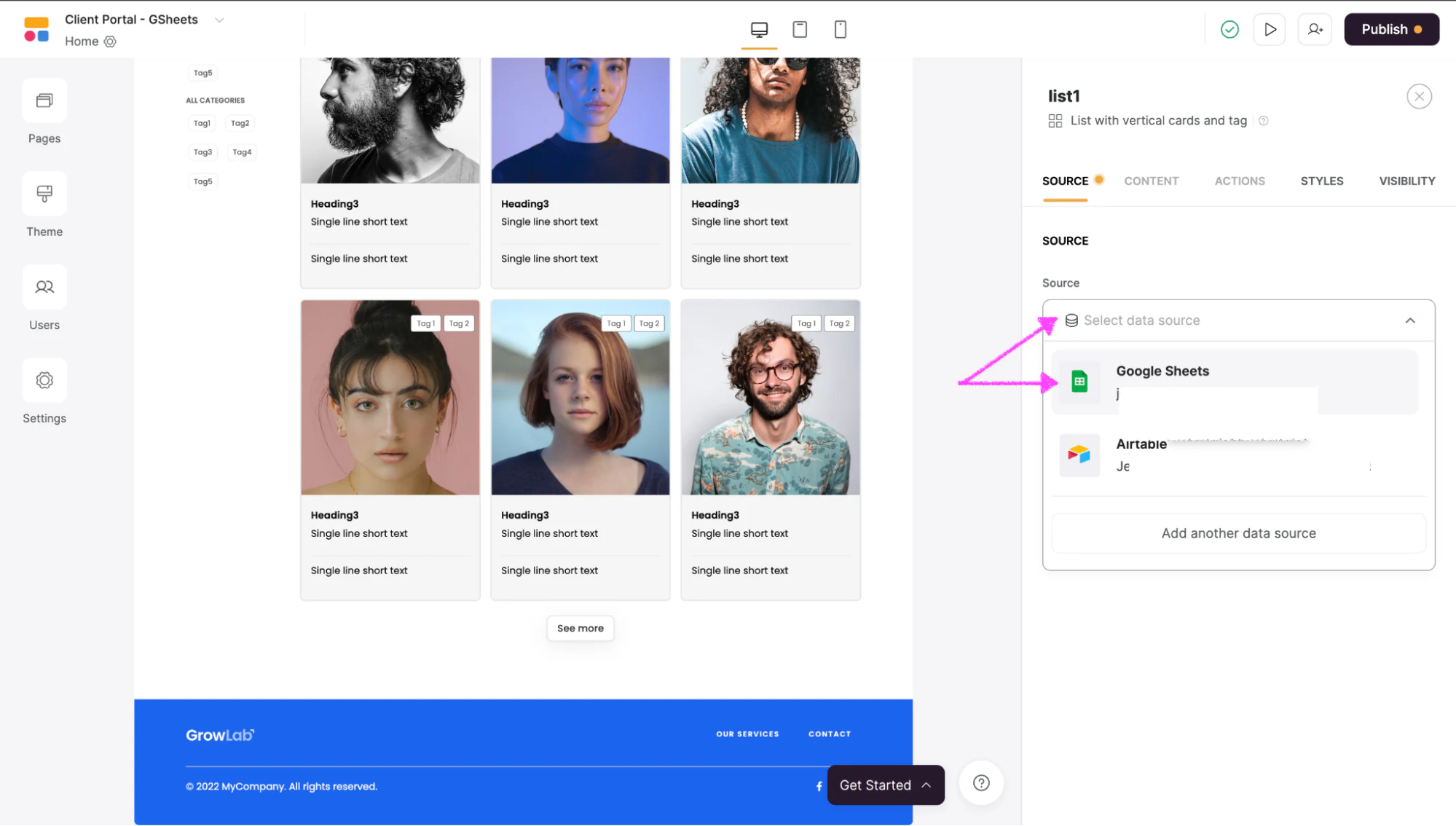Click Add another data source
The width and height of the screenshot is (1456, 826).
tap(1238, 533)
